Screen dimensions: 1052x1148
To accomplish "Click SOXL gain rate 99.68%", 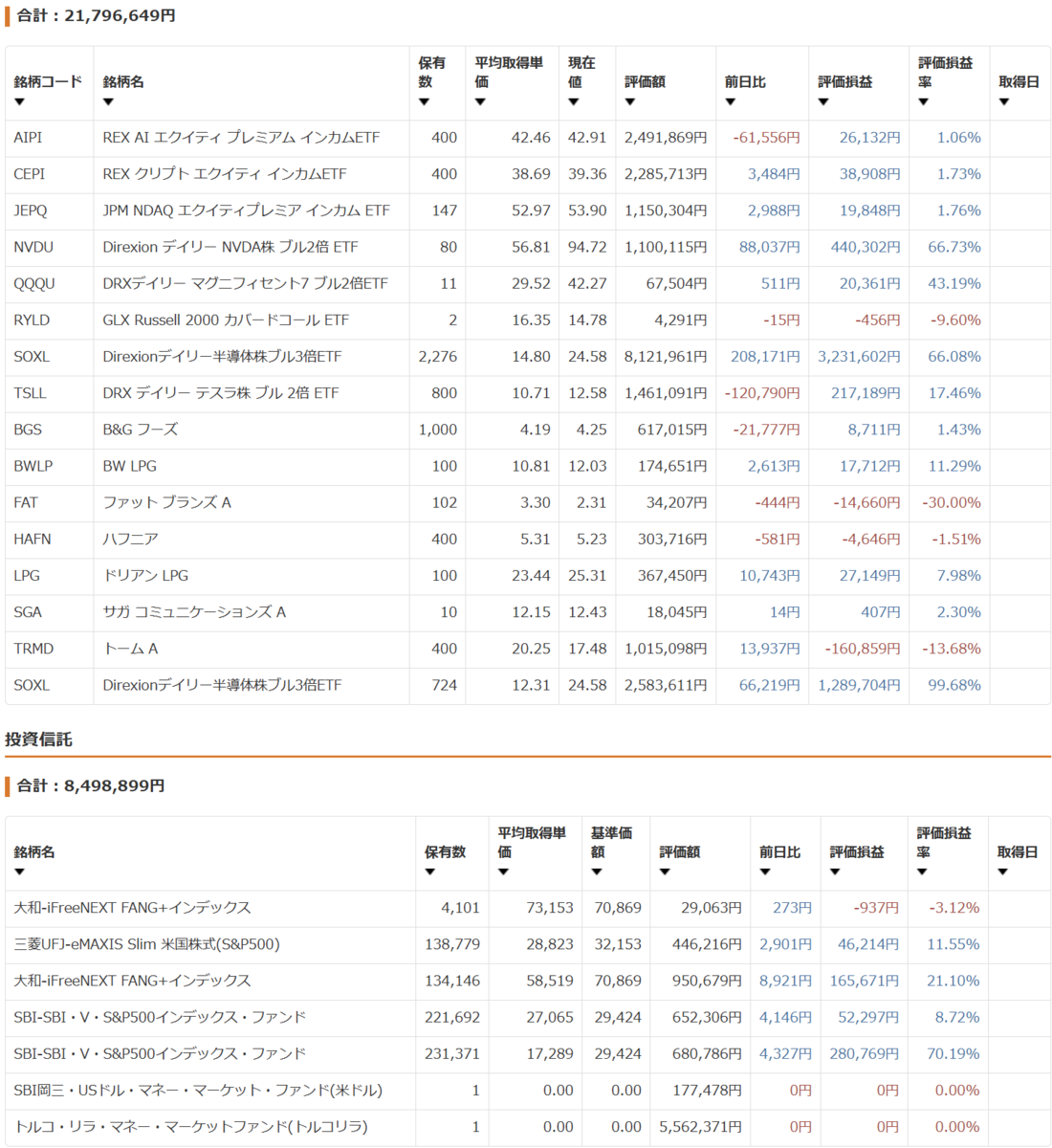I will click(954, 685).
